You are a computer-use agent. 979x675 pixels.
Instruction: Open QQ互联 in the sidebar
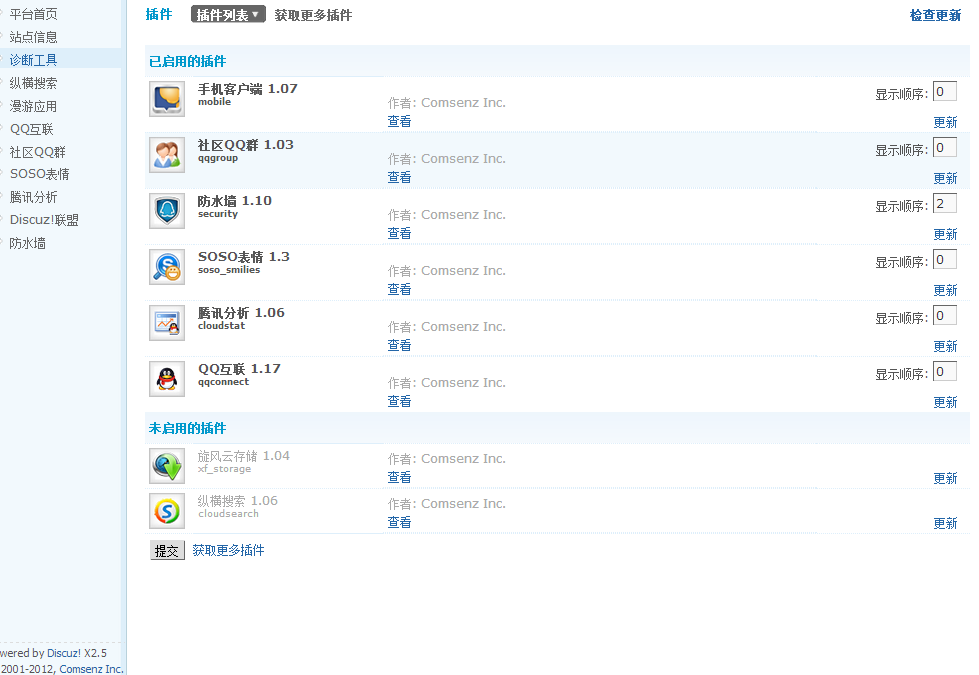(32, 129)
